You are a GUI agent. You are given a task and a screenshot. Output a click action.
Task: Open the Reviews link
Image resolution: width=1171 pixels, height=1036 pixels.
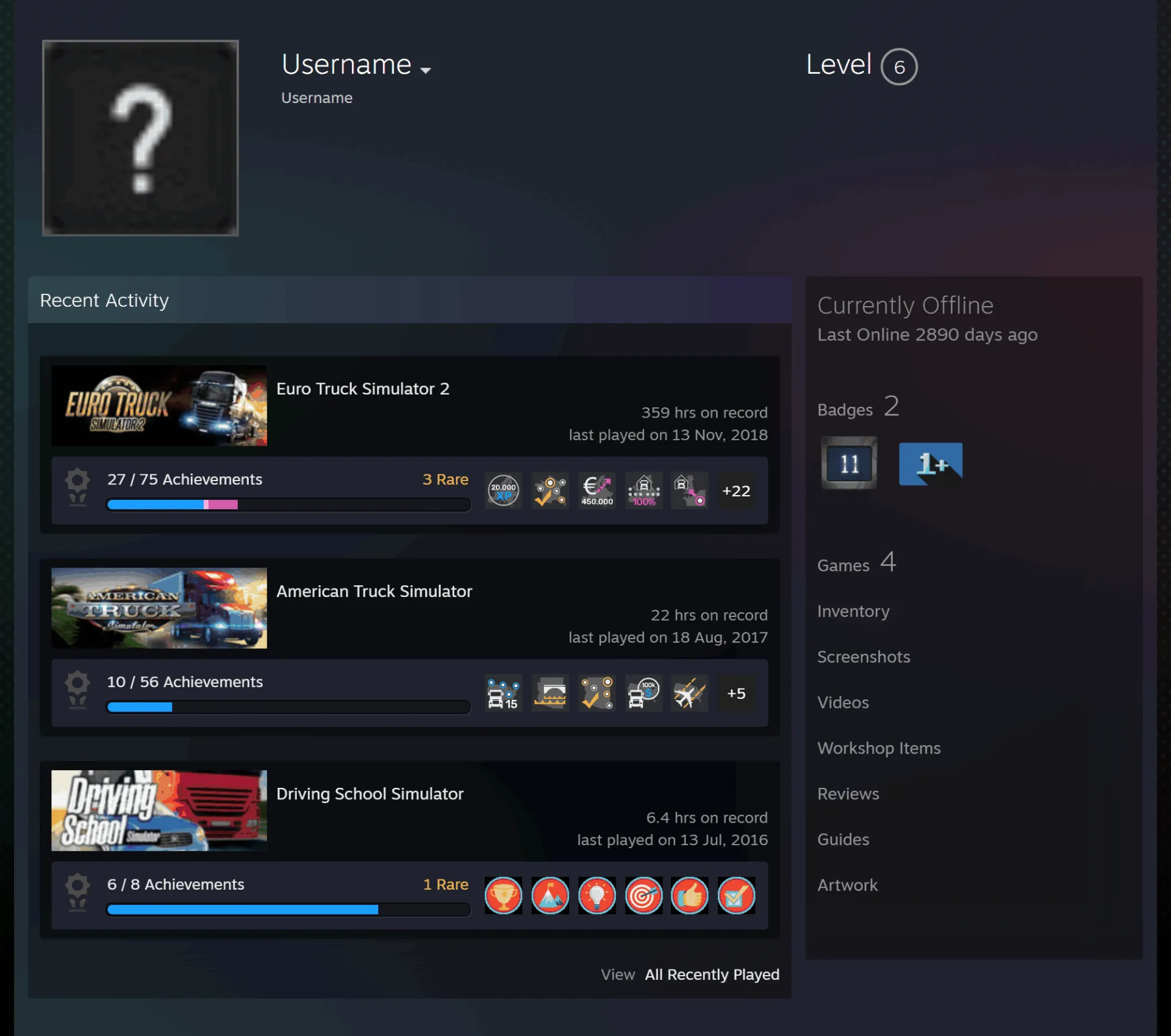848,794
